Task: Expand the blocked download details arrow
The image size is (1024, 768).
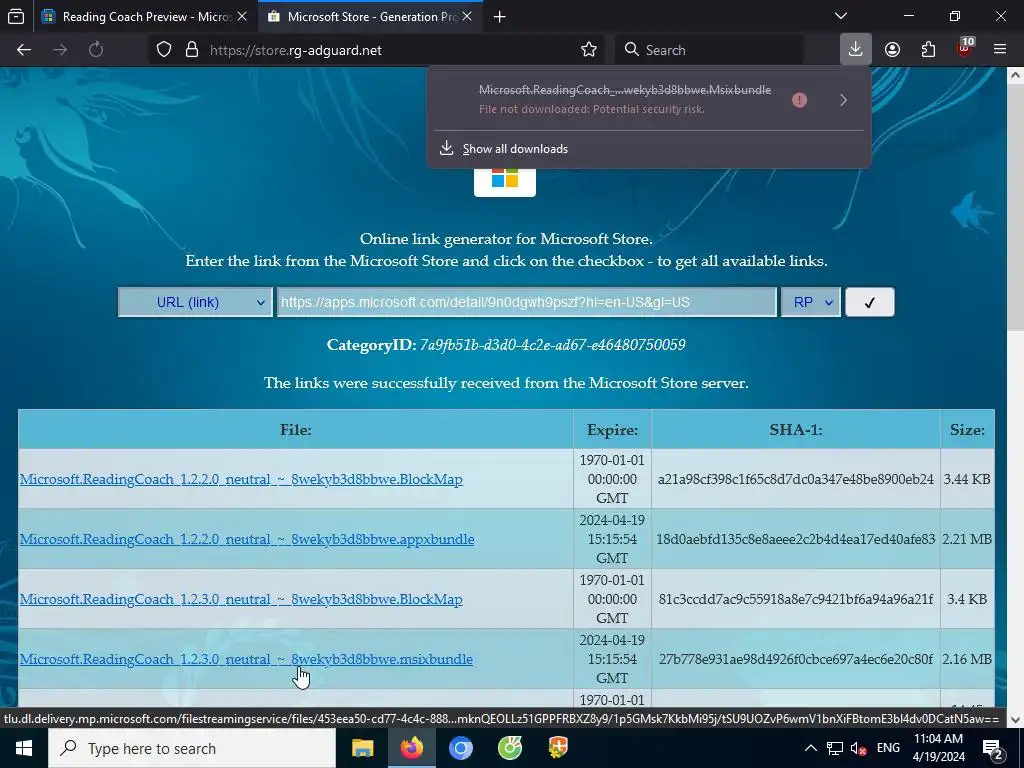Action: (843, 100)
